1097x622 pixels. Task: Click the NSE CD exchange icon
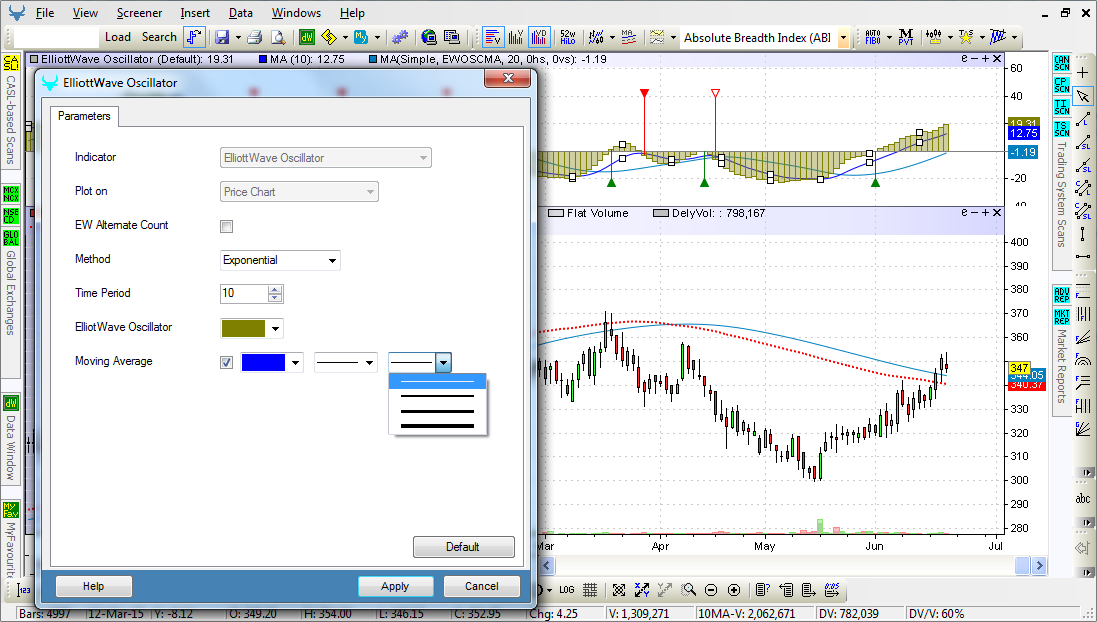pos(10,215)
